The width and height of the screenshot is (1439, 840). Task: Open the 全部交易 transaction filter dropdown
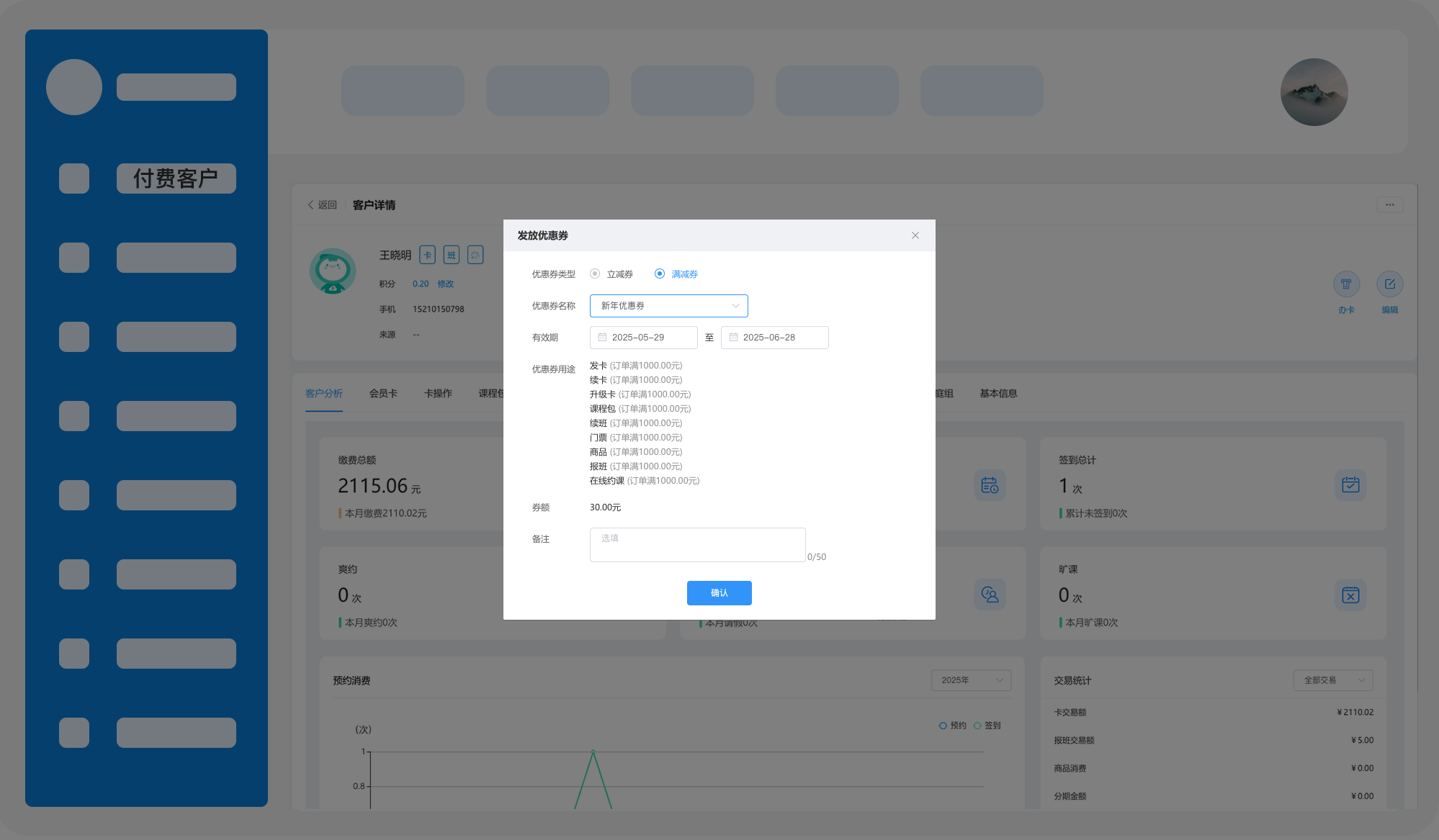(x=1332, y=680)
